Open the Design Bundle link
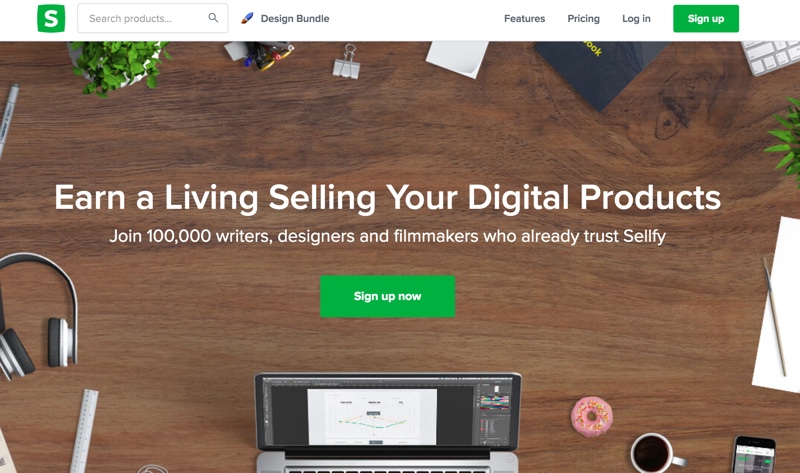This screenshot has height=473, width=800. (x=294, y=18)
